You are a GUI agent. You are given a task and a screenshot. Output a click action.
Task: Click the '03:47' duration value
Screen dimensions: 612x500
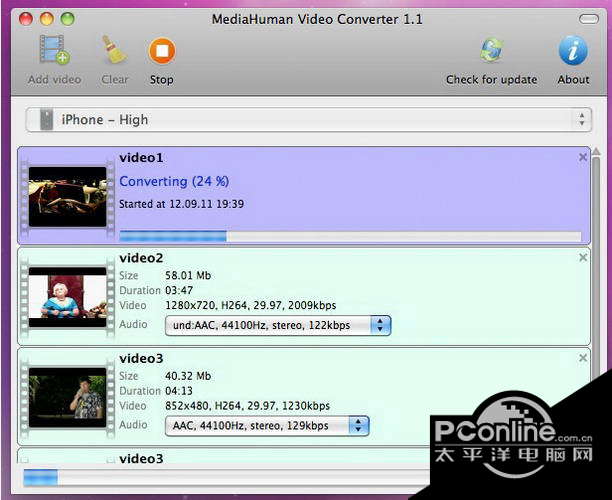tap(179, 290)
